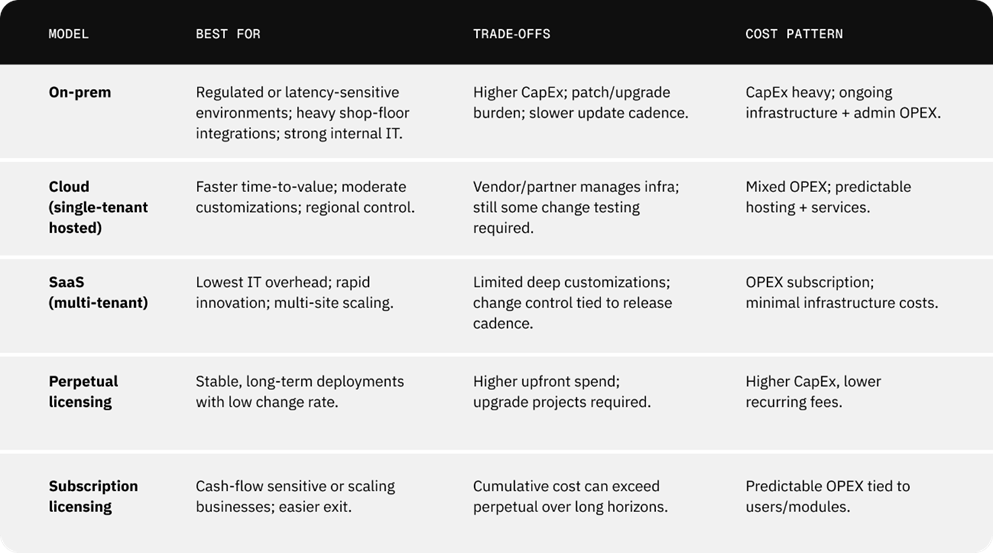Screen dimensions: 993x553
Task: Click the 'CapEx heavy; ongoing infrastructure' cell
Action: 843,102
